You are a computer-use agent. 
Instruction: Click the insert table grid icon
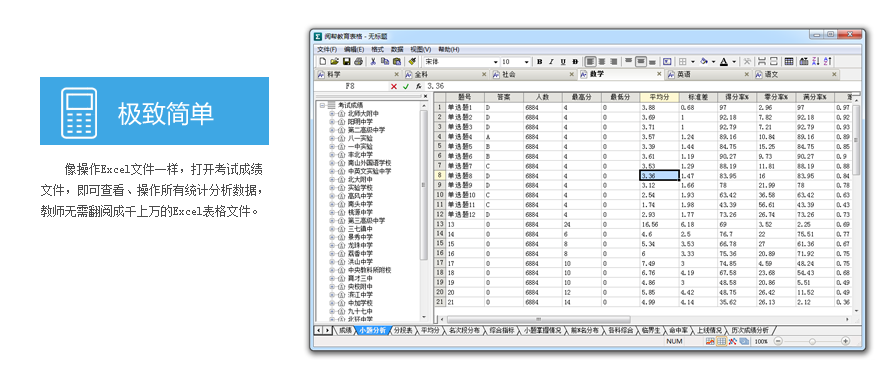[x=789, y=61]
